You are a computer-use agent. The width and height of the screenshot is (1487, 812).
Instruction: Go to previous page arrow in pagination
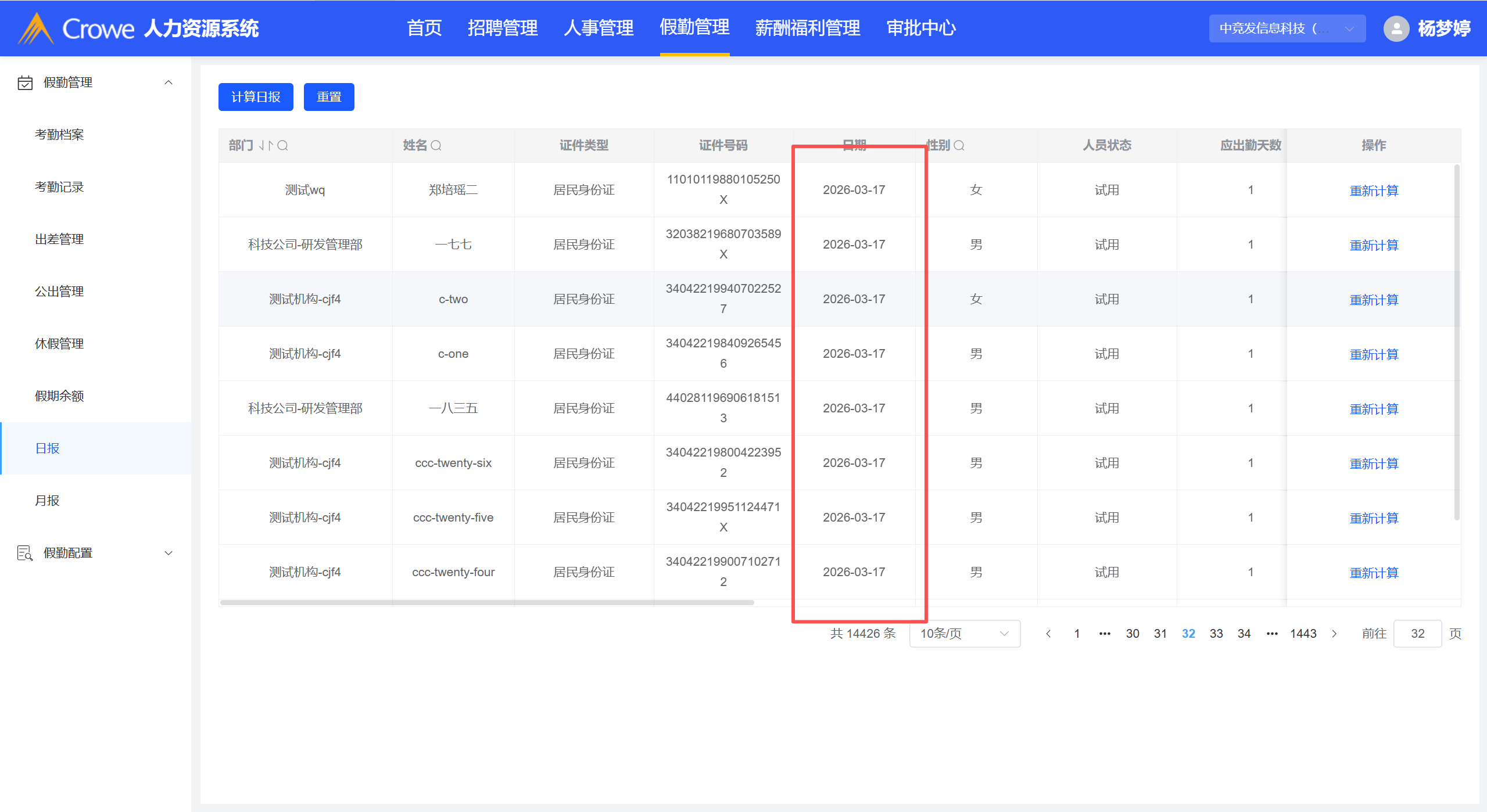click(x=1048, y=634)
